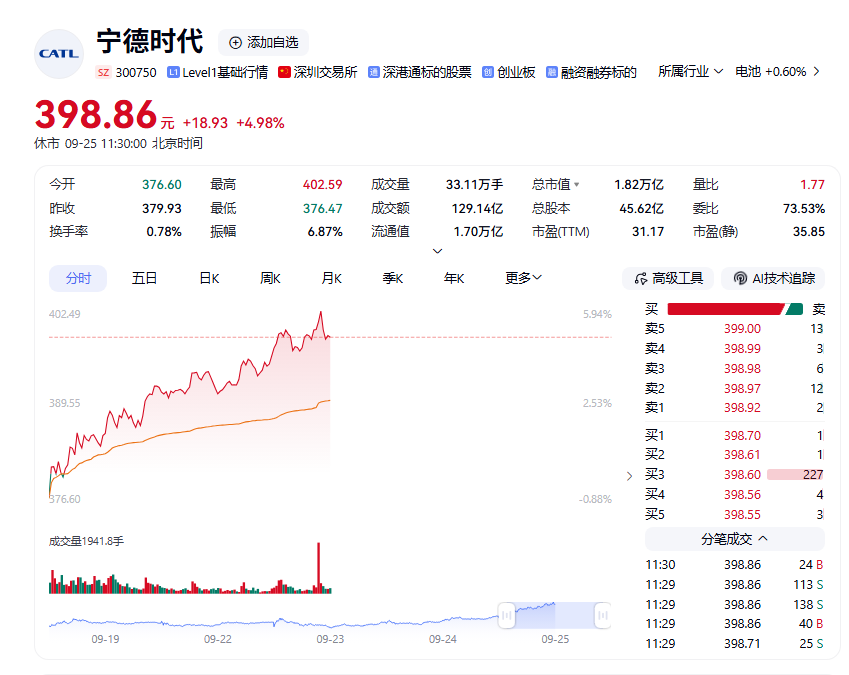Click the 卖4 order row at 398.99

pos(734,349)
